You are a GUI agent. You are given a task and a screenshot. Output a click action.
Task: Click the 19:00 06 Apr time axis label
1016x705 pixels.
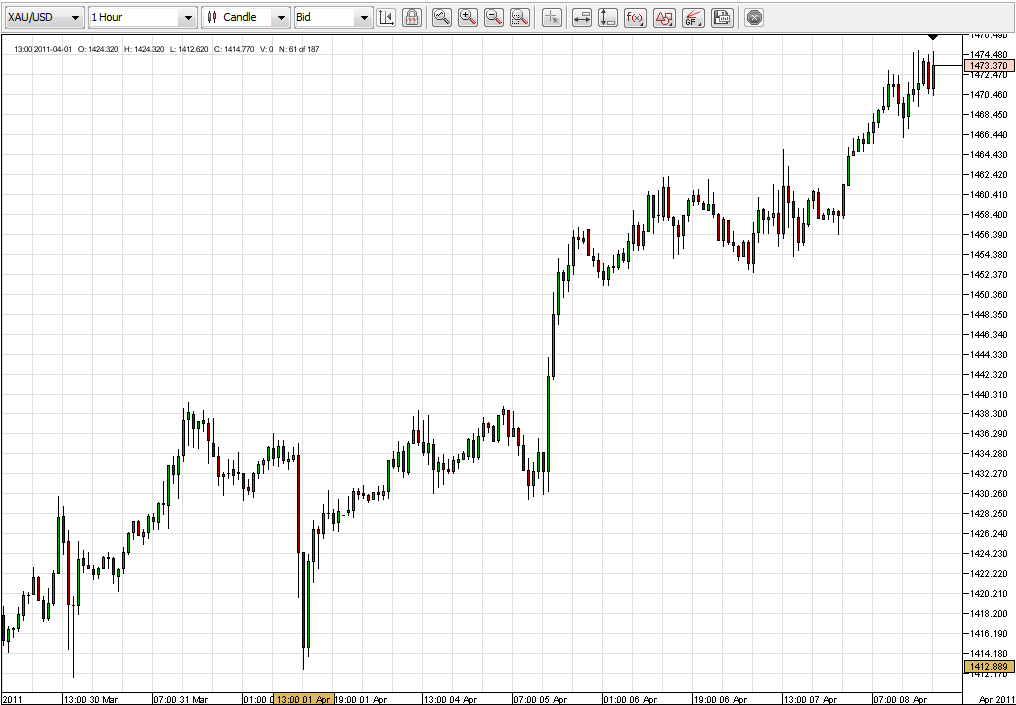(721, 700)
